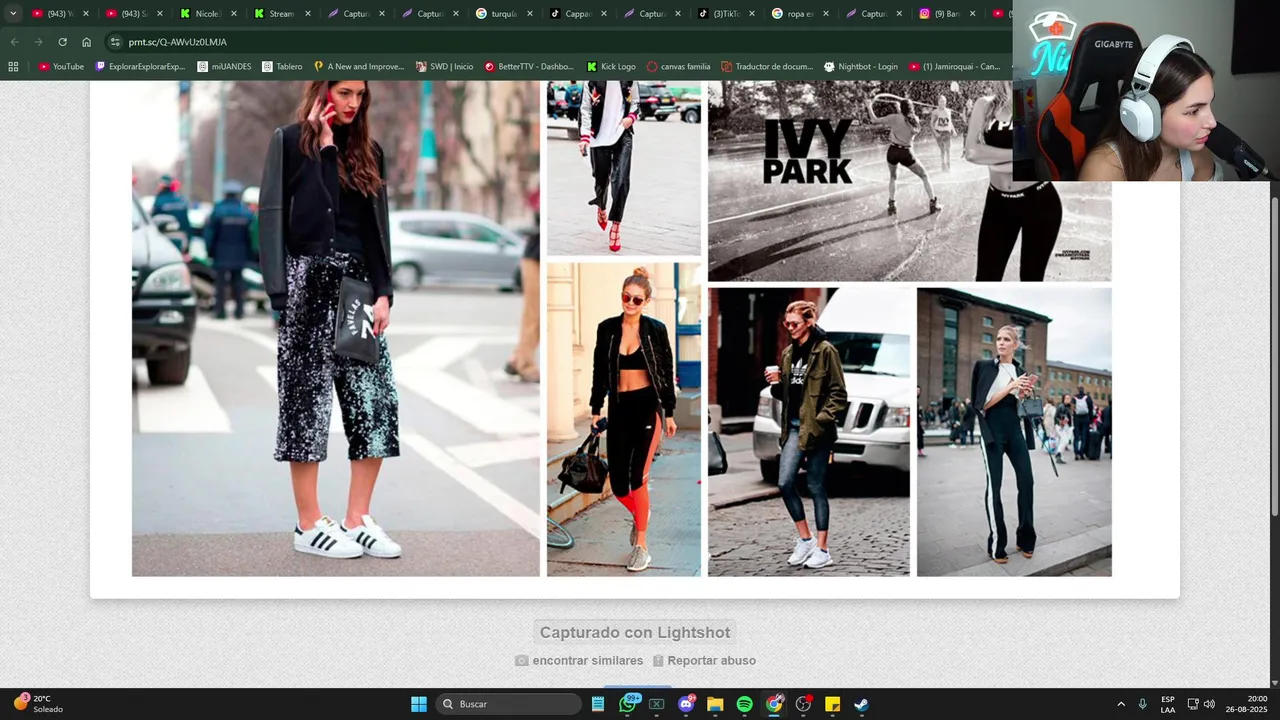
Task: Open the tab search dropdown arrow
Action: pos(13,14)
